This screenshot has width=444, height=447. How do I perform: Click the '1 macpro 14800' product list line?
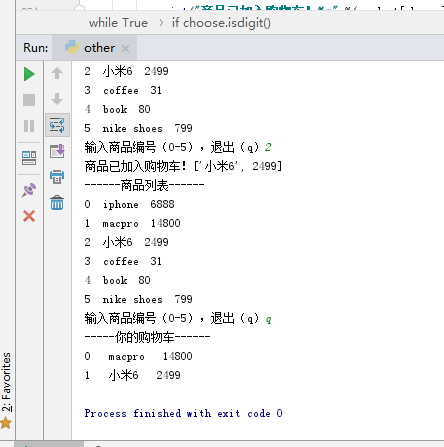tap(132, 223)
